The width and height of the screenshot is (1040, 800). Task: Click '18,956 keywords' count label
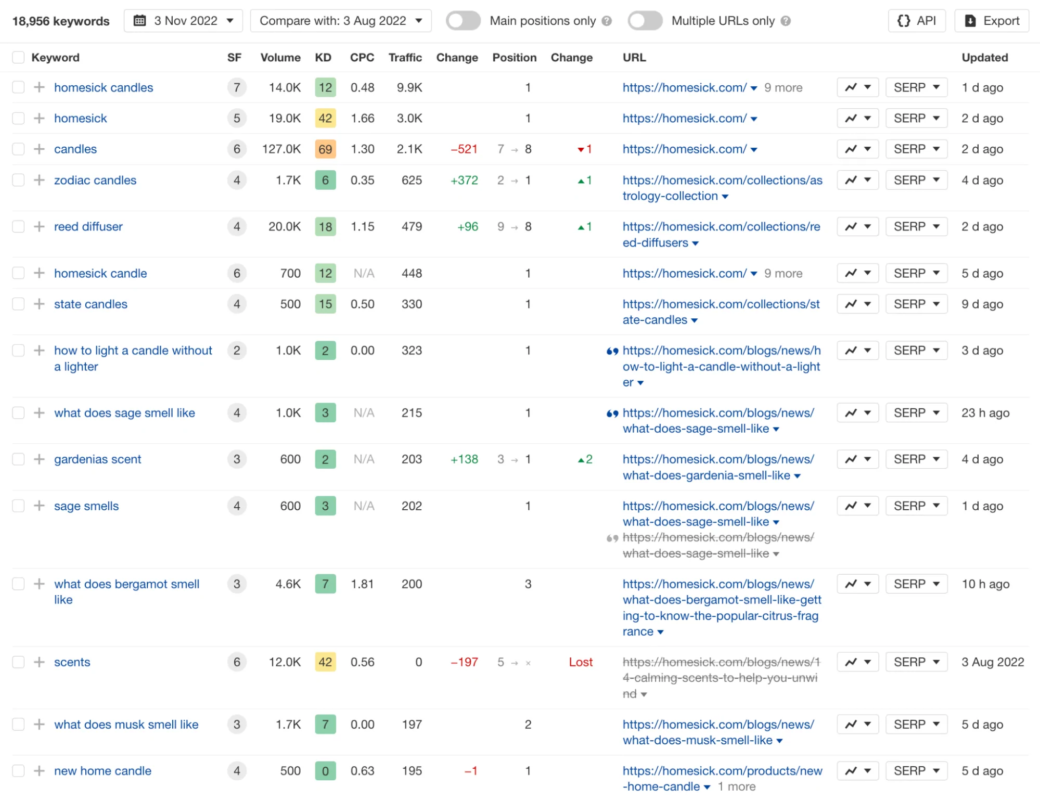tap(61, 21)
